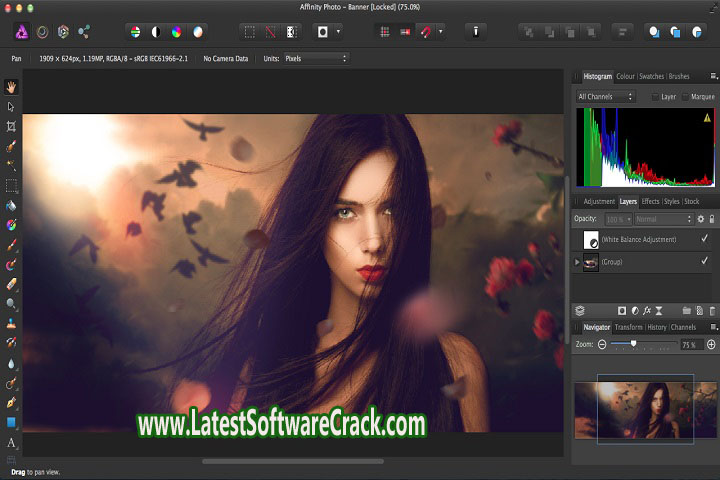720x480 pixels.
Task: Hide the White Balance Adjustment layer
Action: pos(704,238)
